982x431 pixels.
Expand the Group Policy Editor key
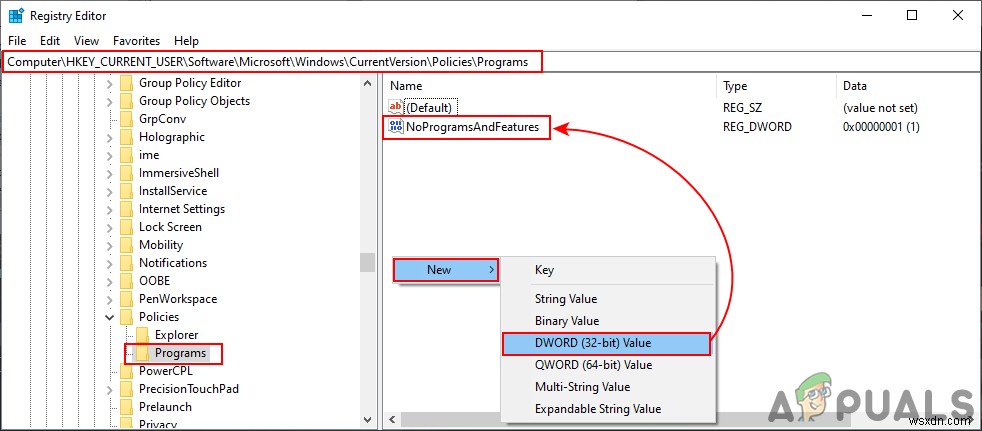[110, 83]
